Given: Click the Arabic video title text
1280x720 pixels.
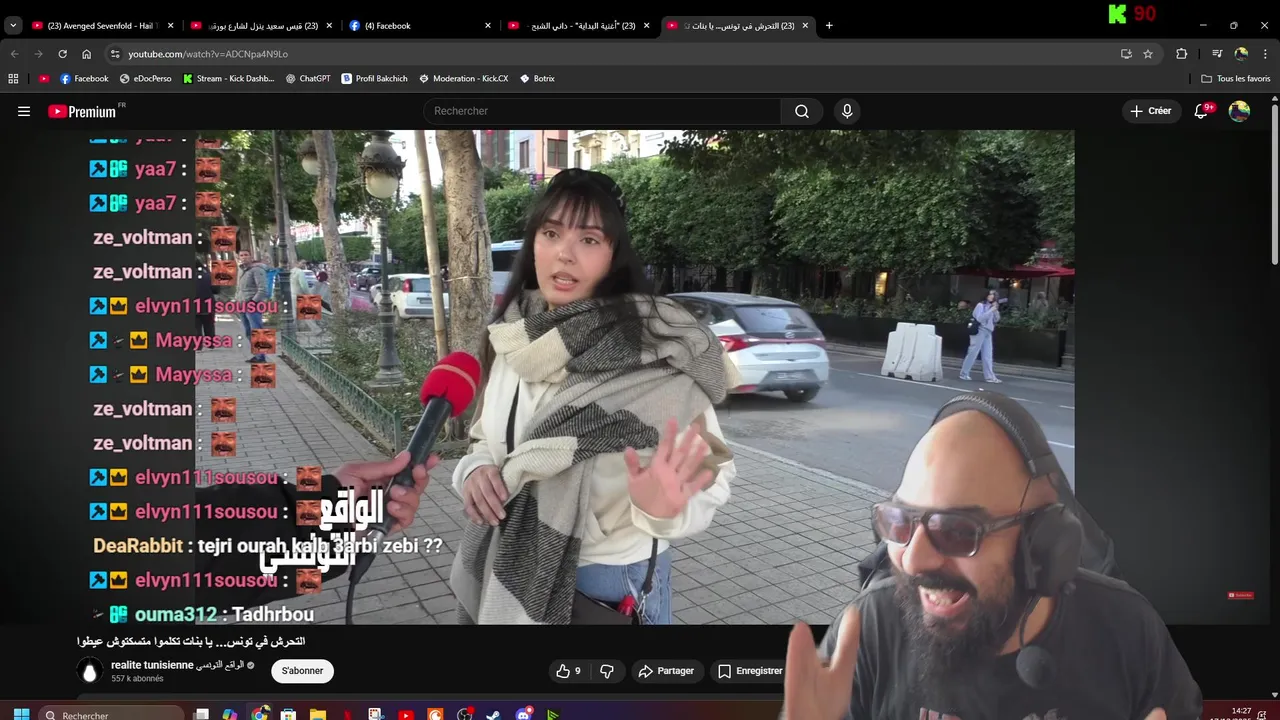Looking at the screenshot, I should [191, 641].
